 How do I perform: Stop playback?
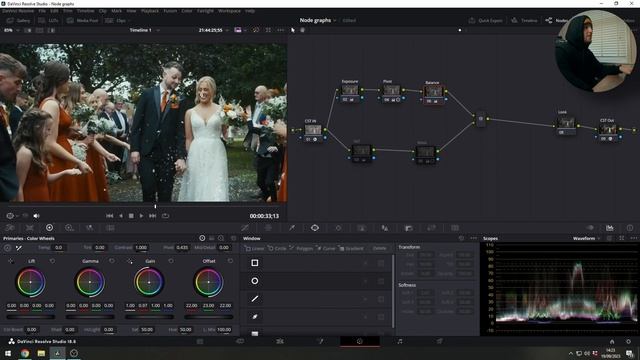coord(131,216)
